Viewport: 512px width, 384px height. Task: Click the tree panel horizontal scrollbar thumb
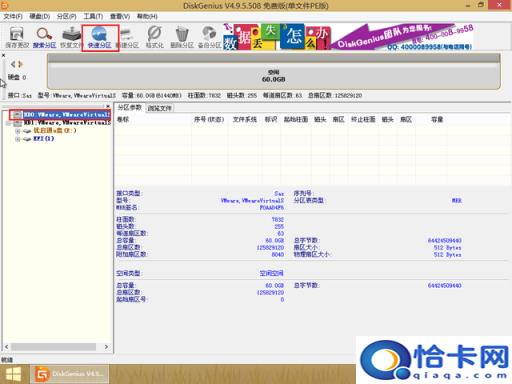[x=54, y=347]
